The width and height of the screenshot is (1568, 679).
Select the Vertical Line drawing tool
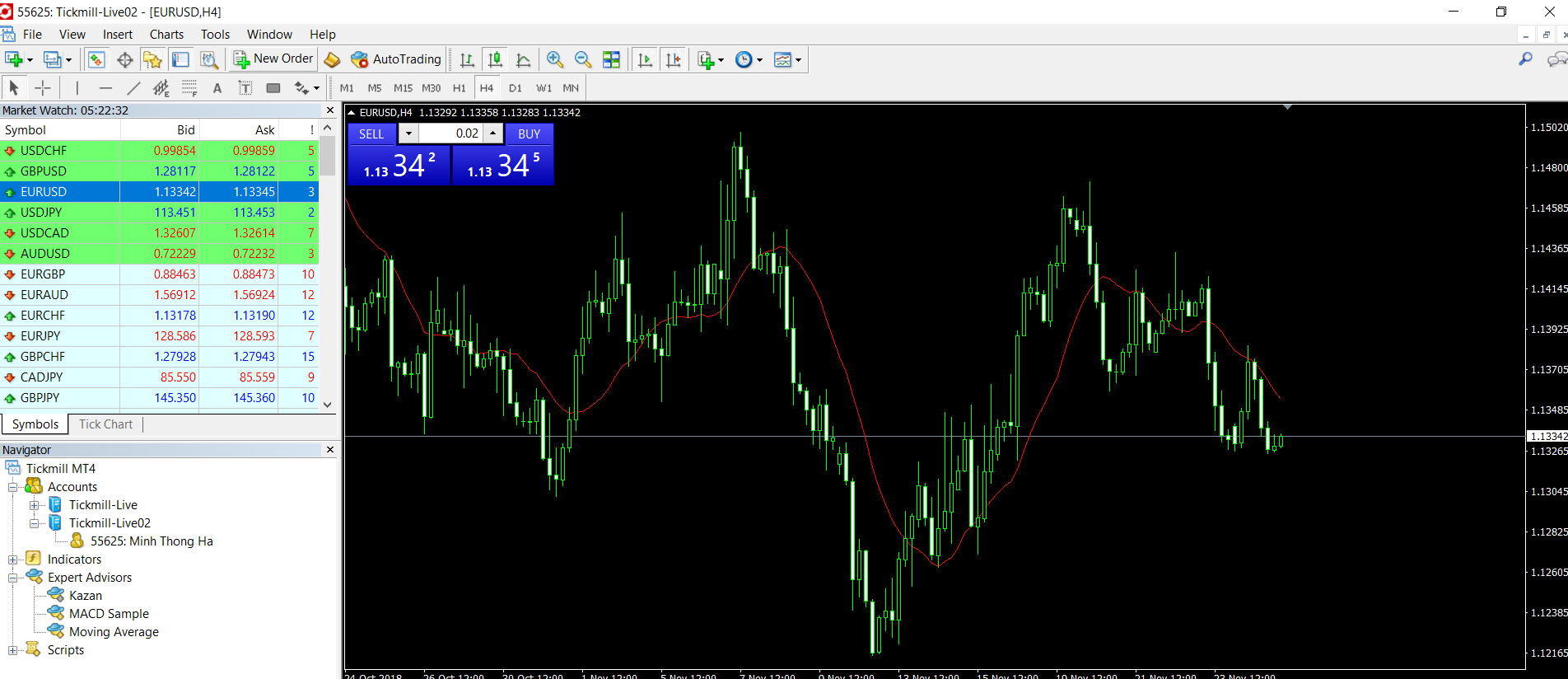77,87
